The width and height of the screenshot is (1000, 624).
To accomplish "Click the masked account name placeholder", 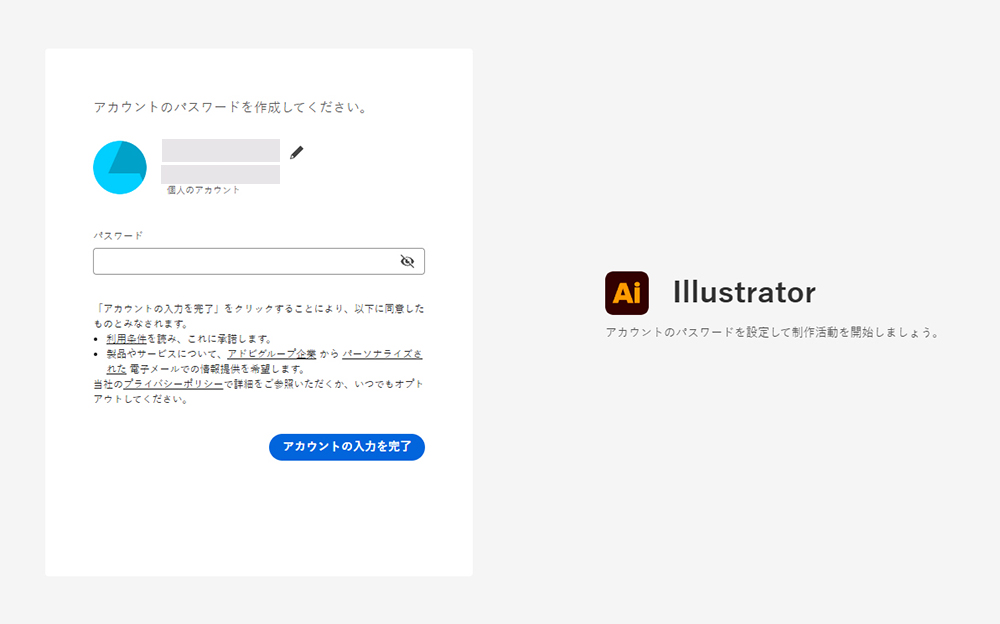I will coord(220,152).
